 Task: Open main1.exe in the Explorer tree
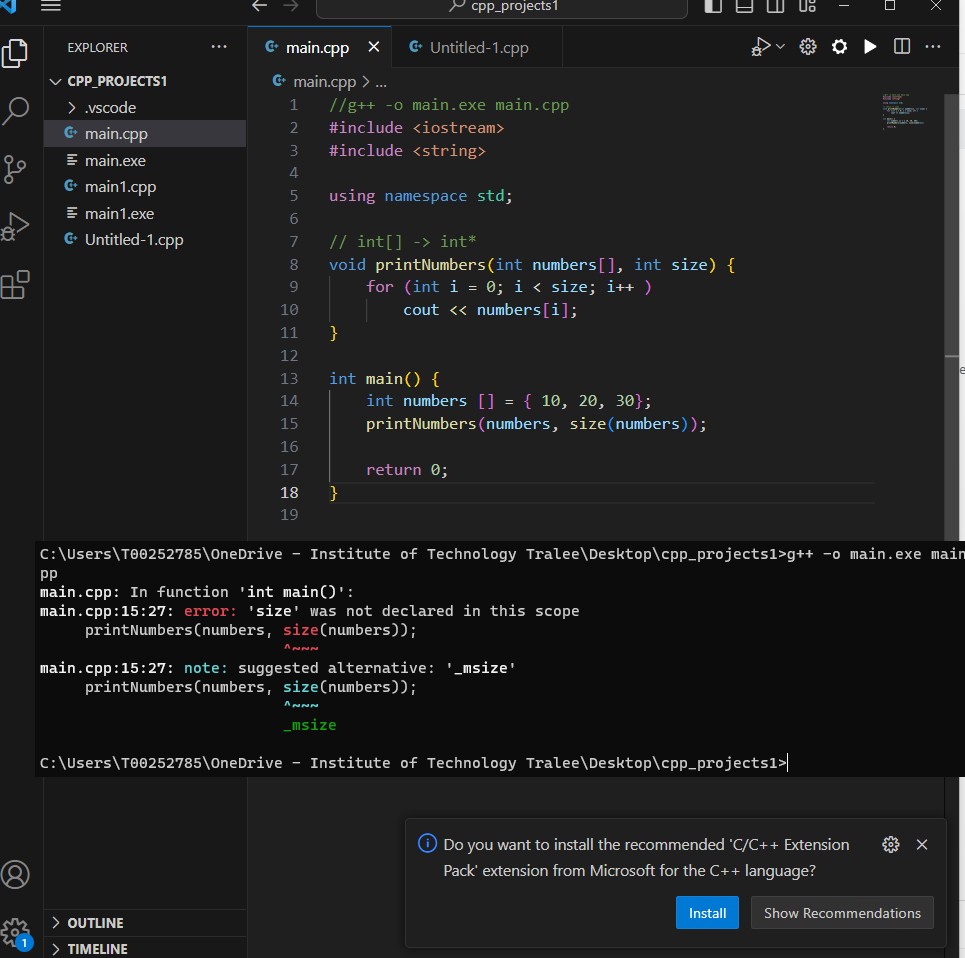(145, 214)
